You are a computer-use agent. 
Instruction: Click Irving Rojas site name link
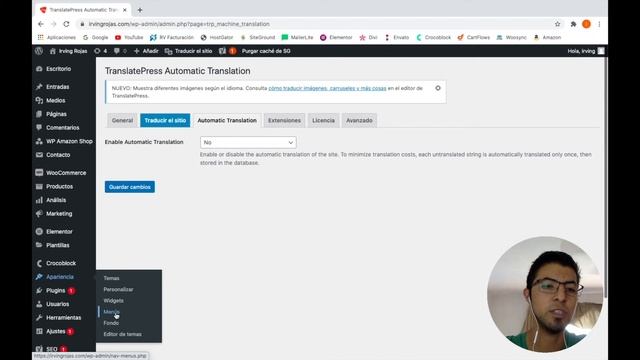69,51
